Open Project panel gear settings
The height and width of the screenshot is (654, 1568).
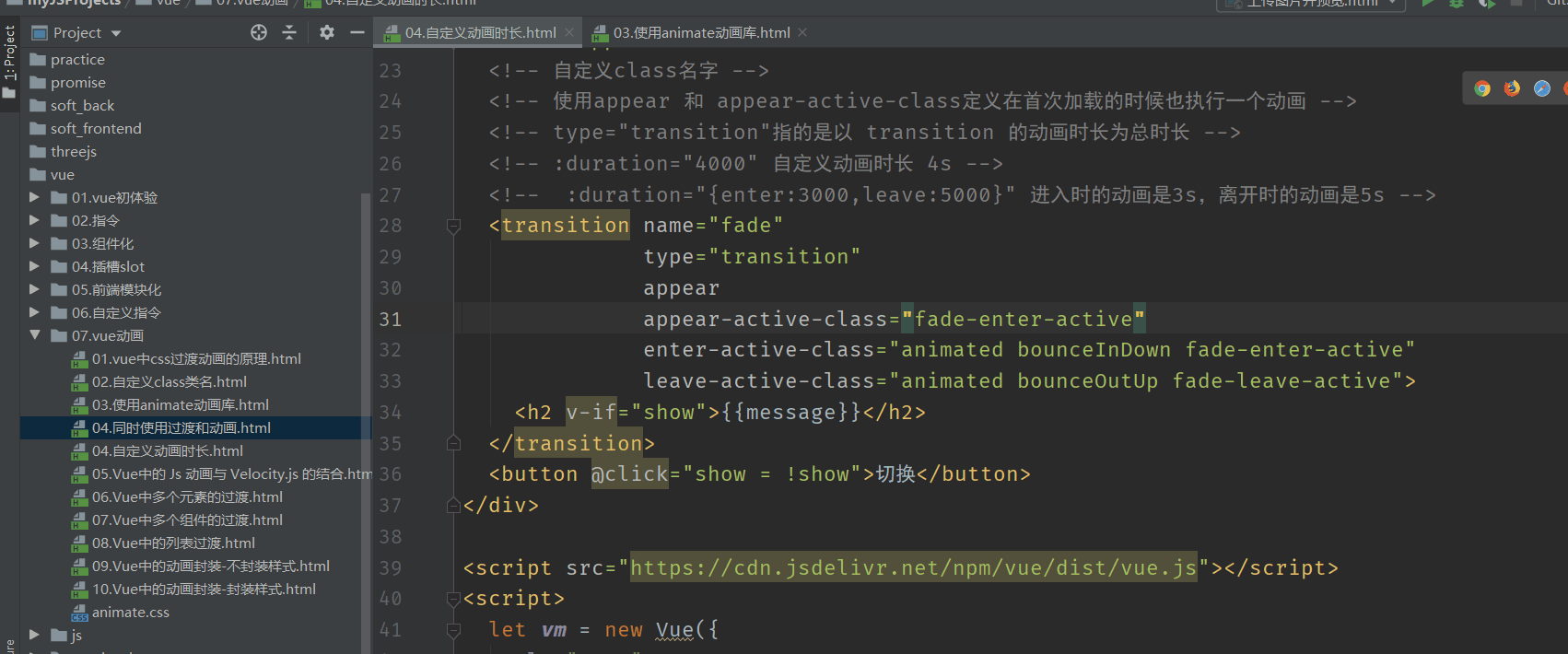(x=327, y=32)
